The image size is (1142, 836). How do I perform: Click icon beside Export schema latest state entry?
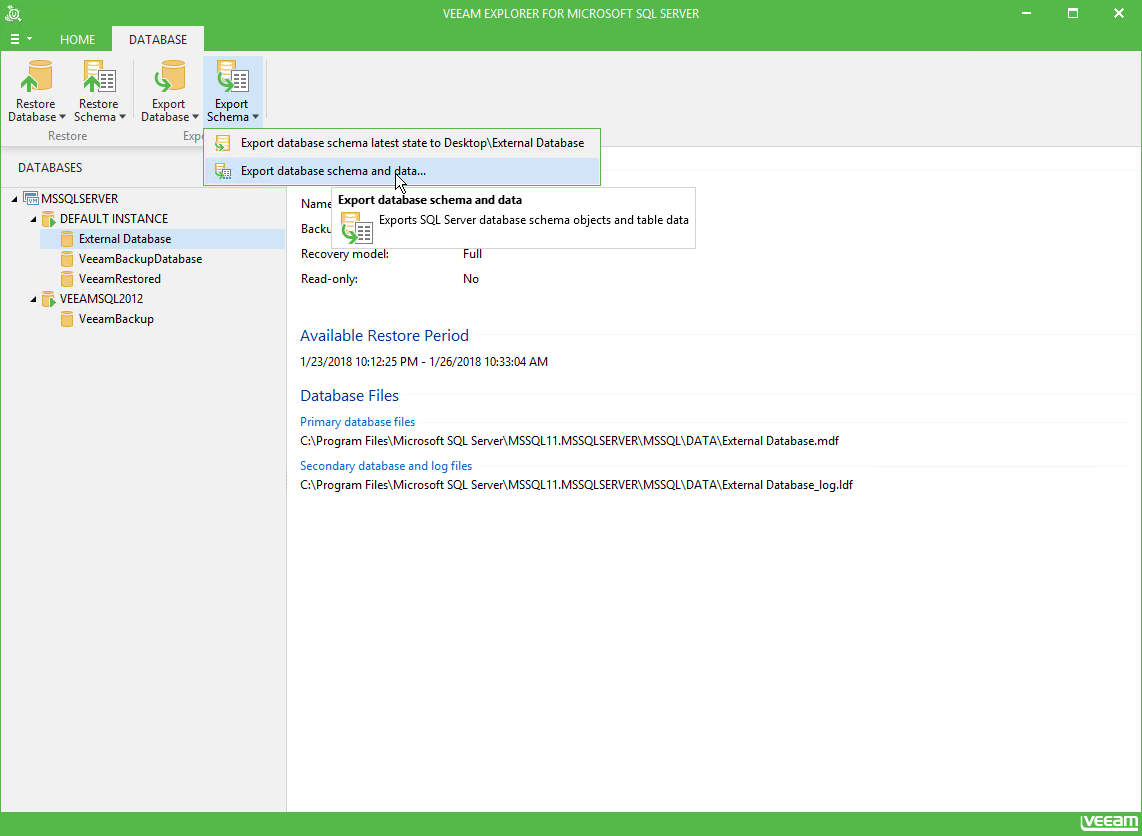pos(223,143)
